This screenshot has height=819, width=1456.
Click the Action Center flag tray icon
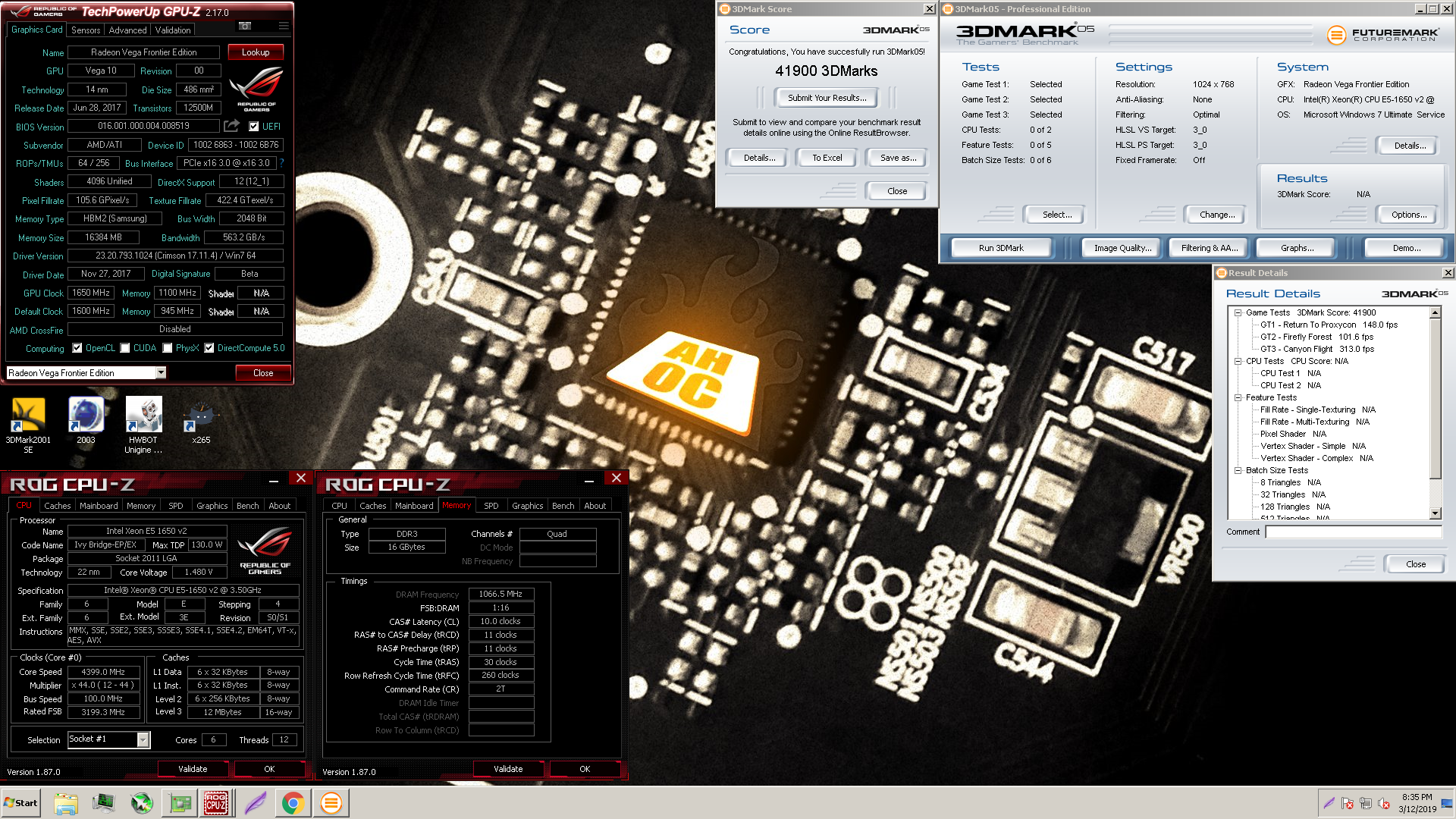coord(1347,803)
